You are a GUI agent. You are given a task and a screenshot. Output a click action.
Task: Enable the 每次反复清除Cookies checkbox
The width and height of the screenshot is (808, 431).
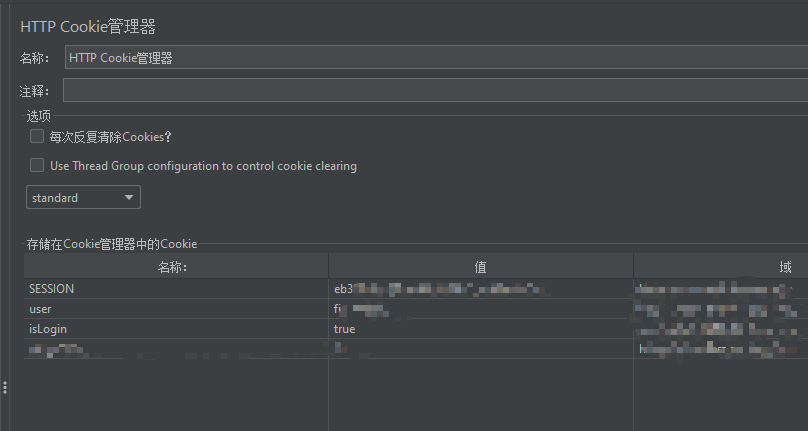[x=37, y=136]
